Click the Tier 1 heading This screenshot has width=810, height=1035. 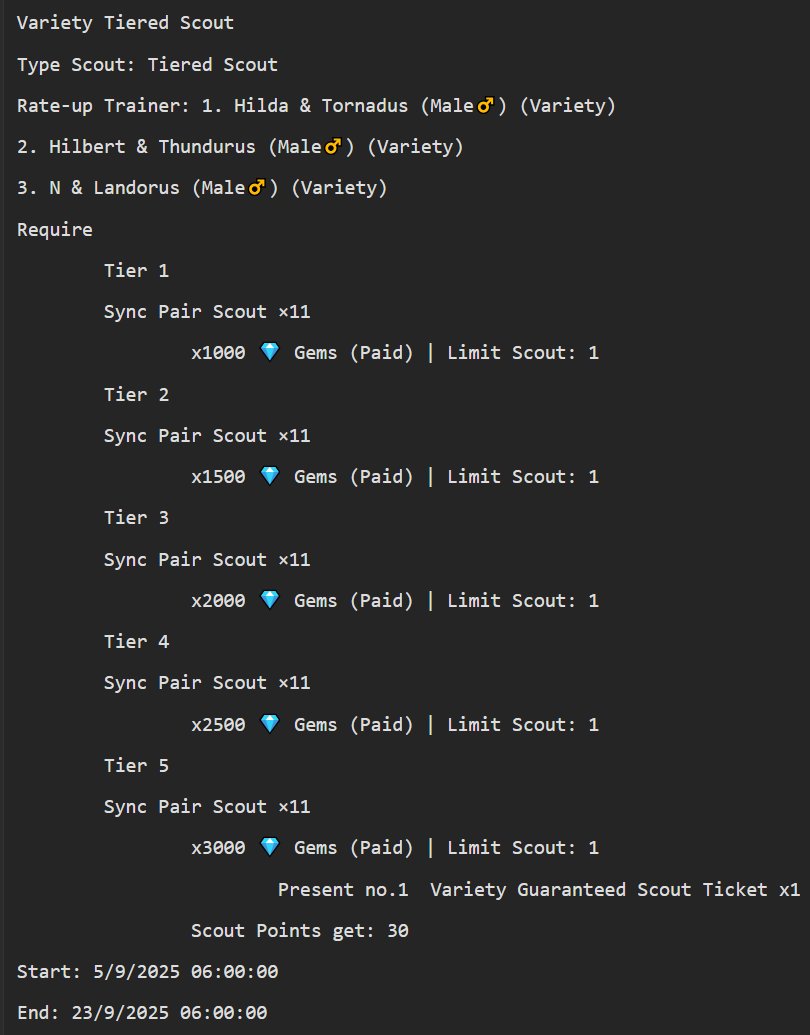(137, 271)
